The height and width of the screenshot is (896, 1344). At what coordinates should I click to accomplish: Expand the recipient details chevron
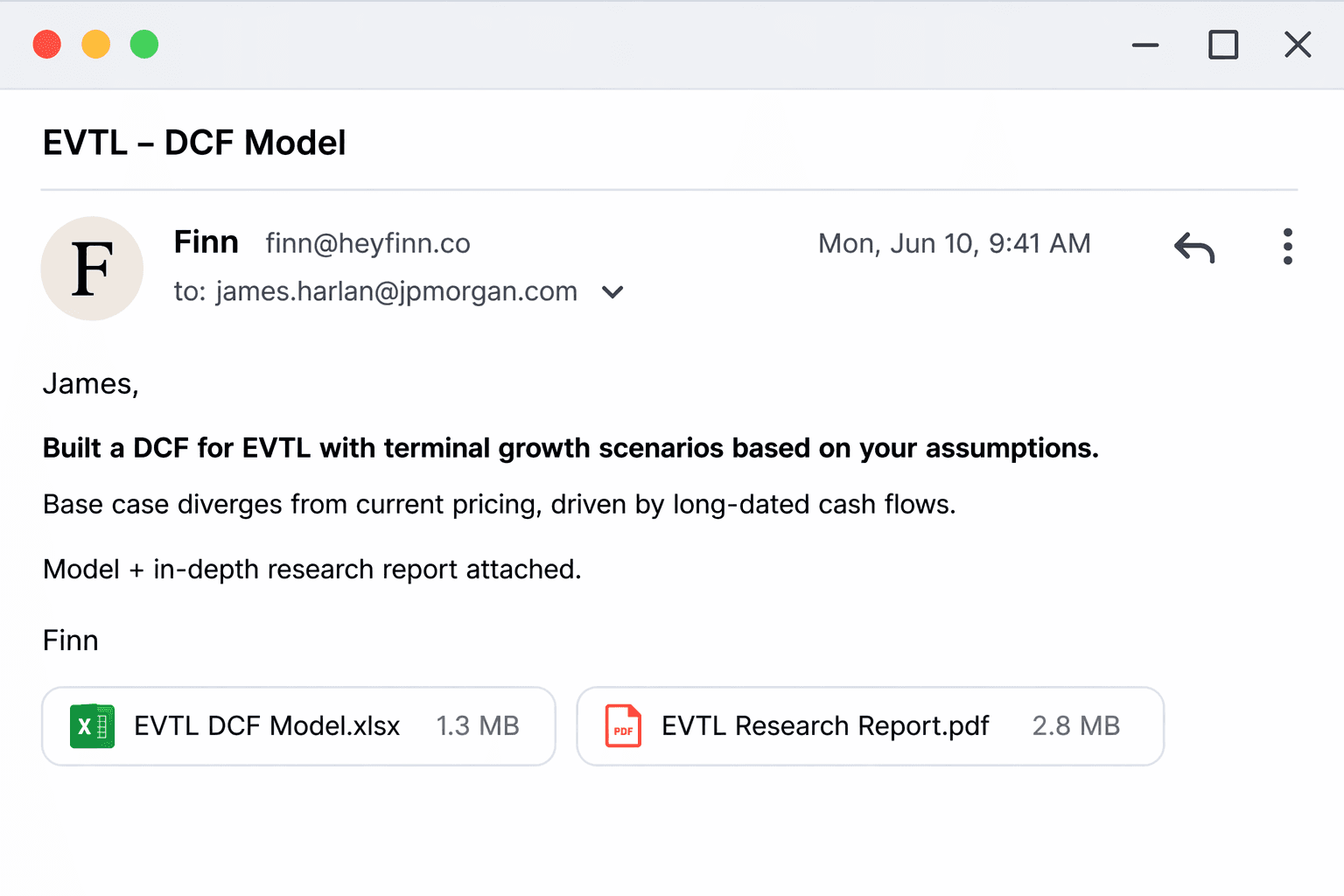tap(612, 292)
